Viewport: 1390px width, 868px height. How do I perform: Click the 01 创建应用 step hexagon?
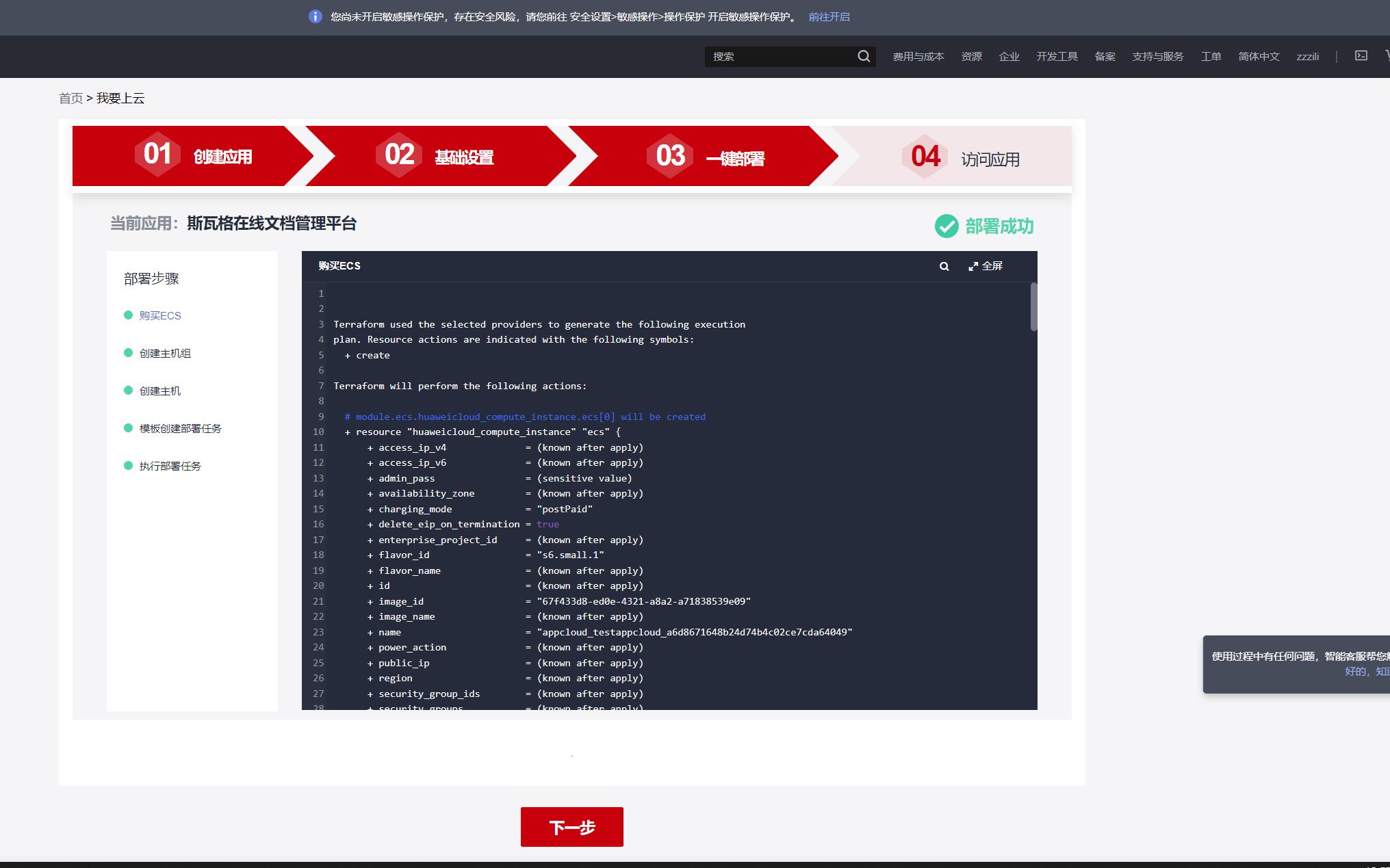click(x=157, y=155)
